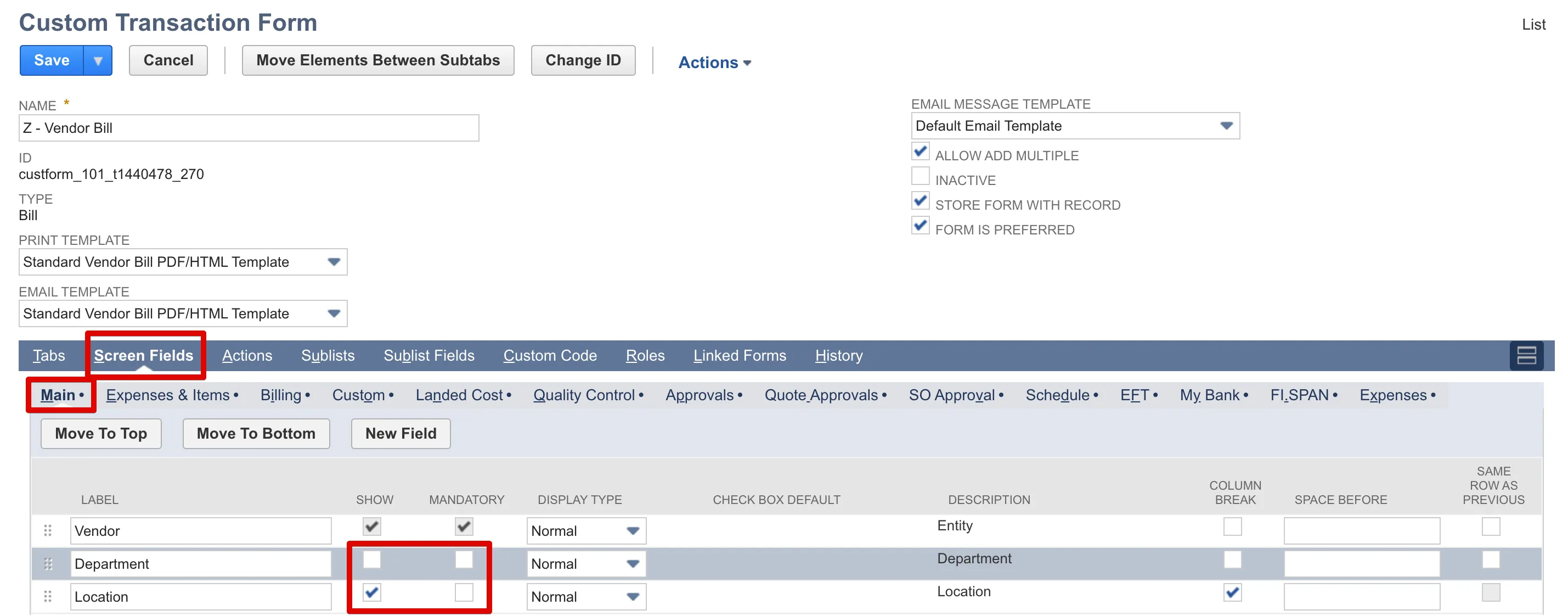Click Move To Top button
Viewport: 1568px width, 616px height.
(x=101, y=433)
